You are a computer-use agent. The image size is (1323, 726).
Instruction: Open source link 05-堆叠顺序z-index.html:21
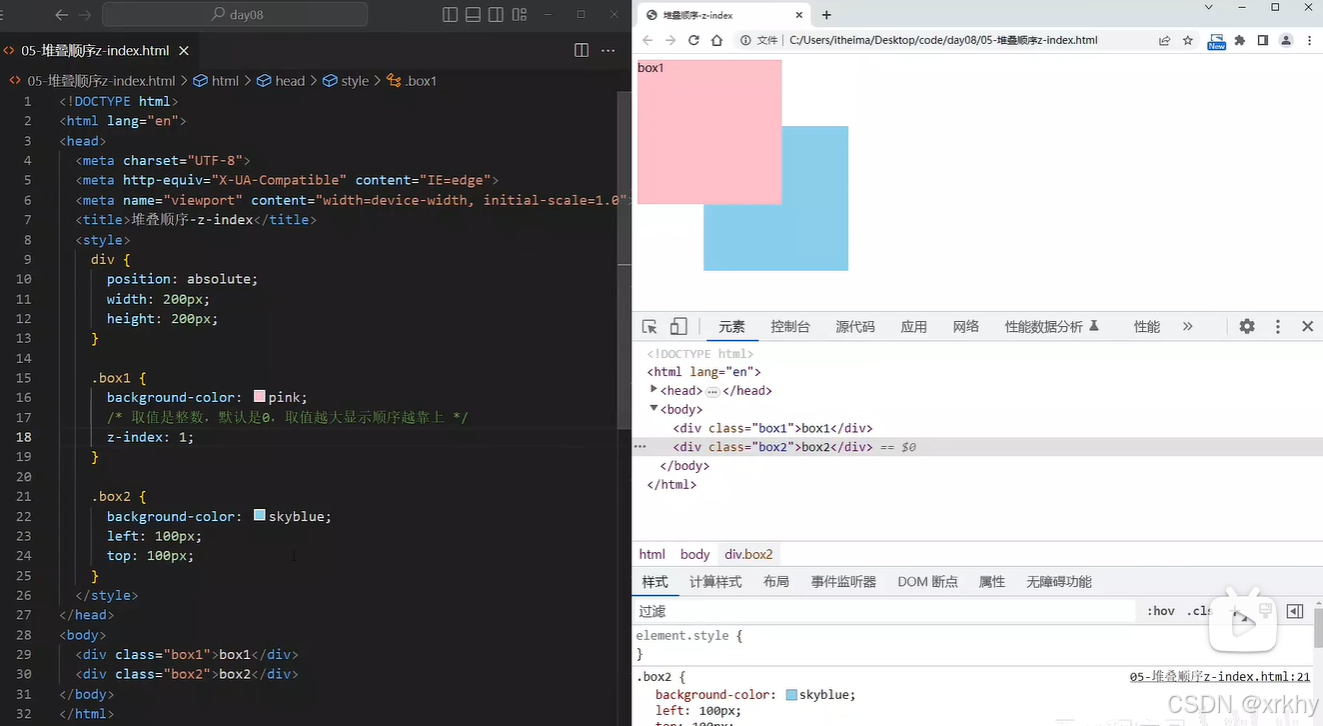point(1220,677)
